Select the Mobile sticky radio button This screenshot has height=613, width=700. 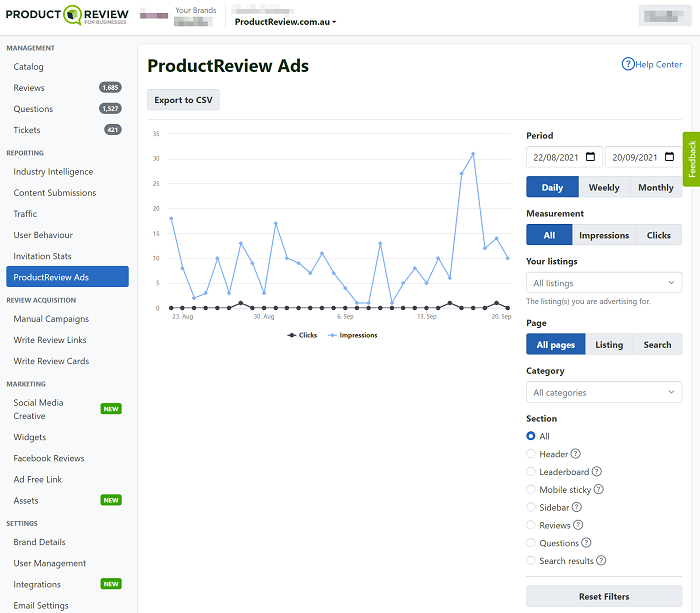(x=530, y=489)
